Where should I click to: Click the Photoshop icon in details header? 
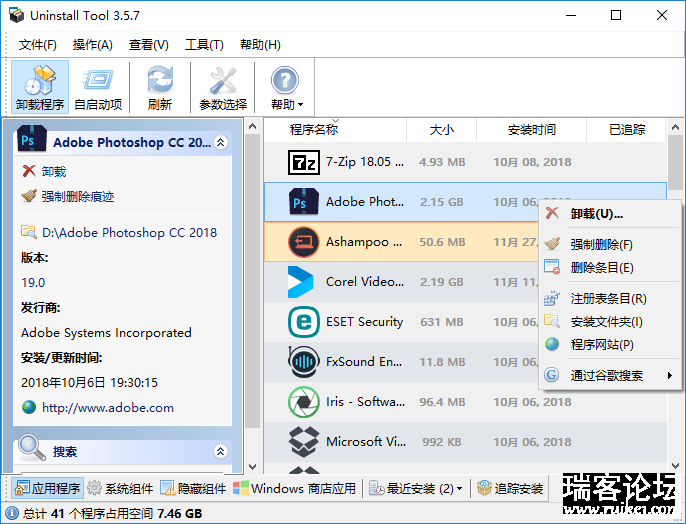point(32,139)
